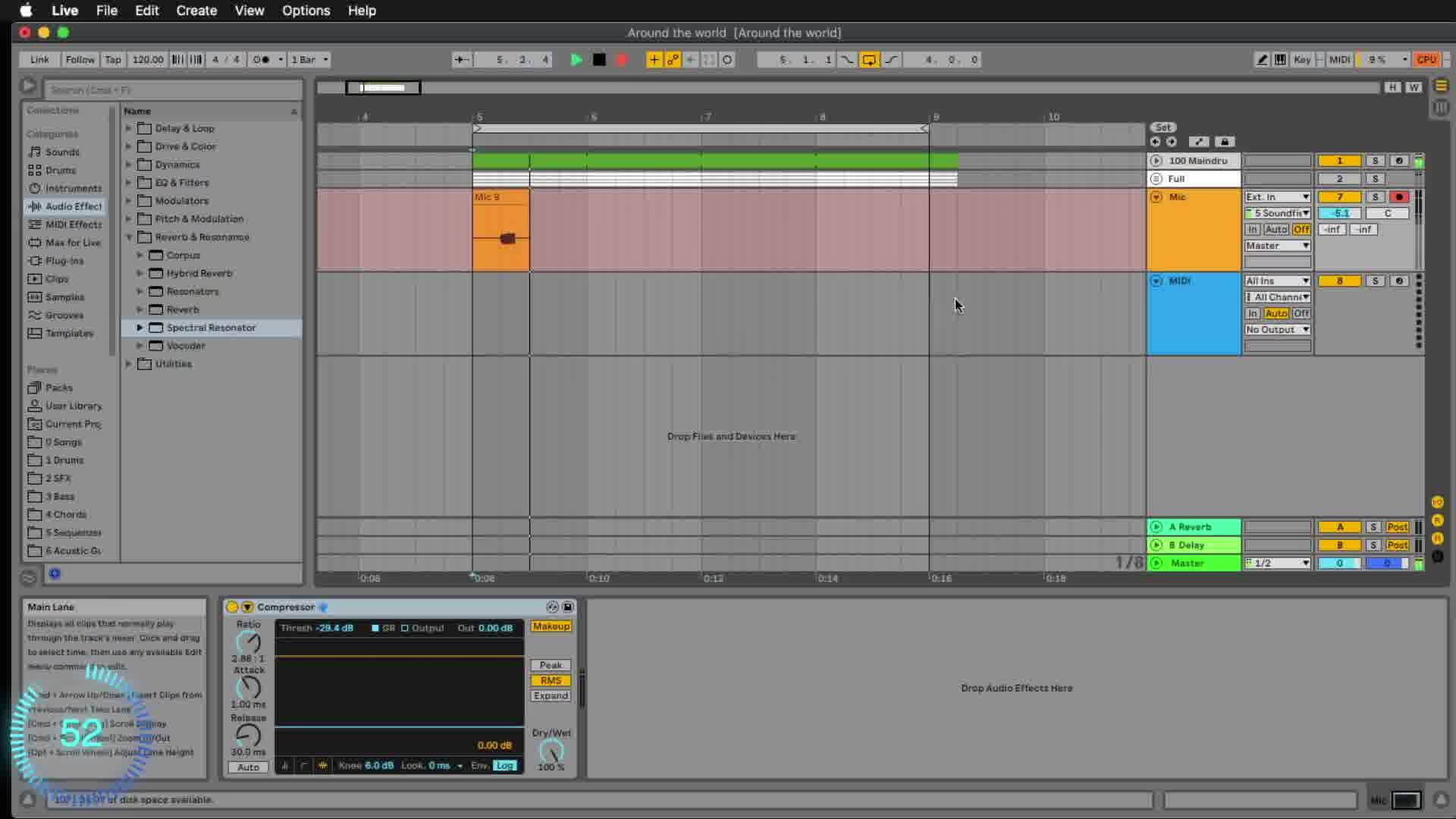Open the Mic track Ext. In input dropdown
The image size is (1456, 819).
[x=1277, y=197]
